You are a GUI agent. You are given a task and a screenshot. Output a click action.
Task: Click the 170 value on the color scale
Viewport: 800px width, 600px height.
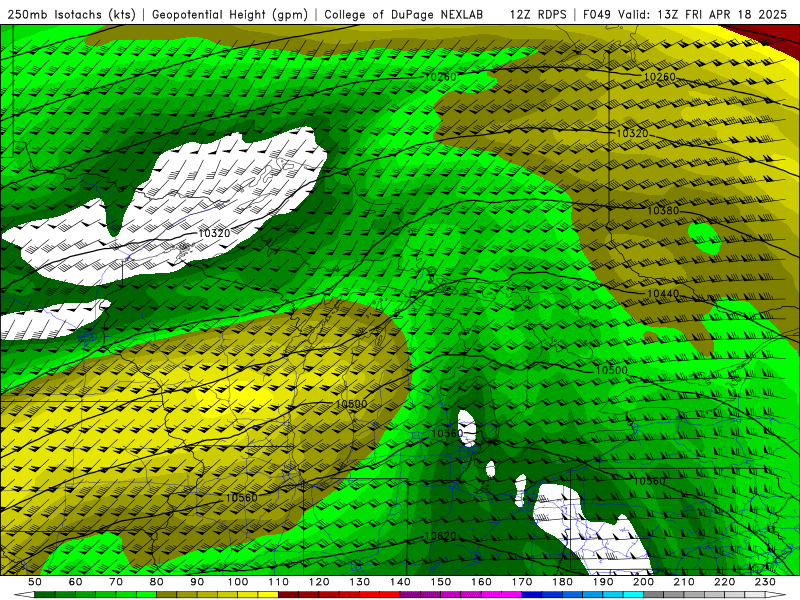click(522, 582)
